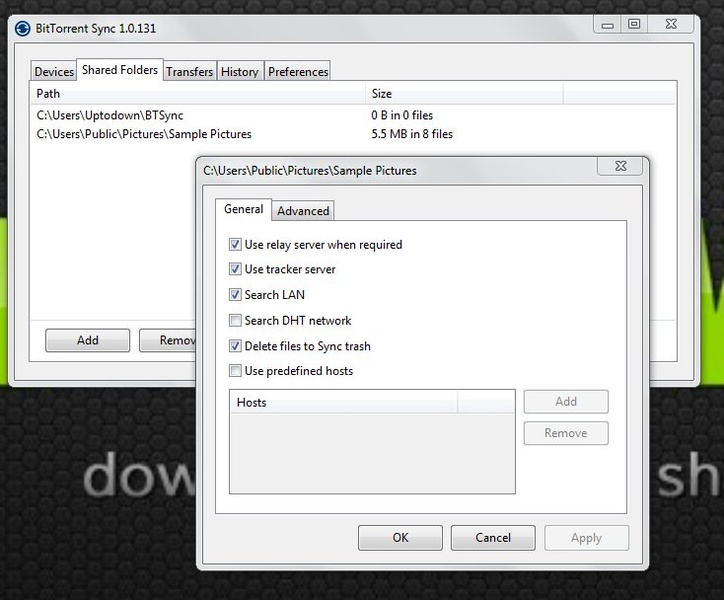Click the Hosts column header
Screen dimensions: 724x600
point(344,402)
